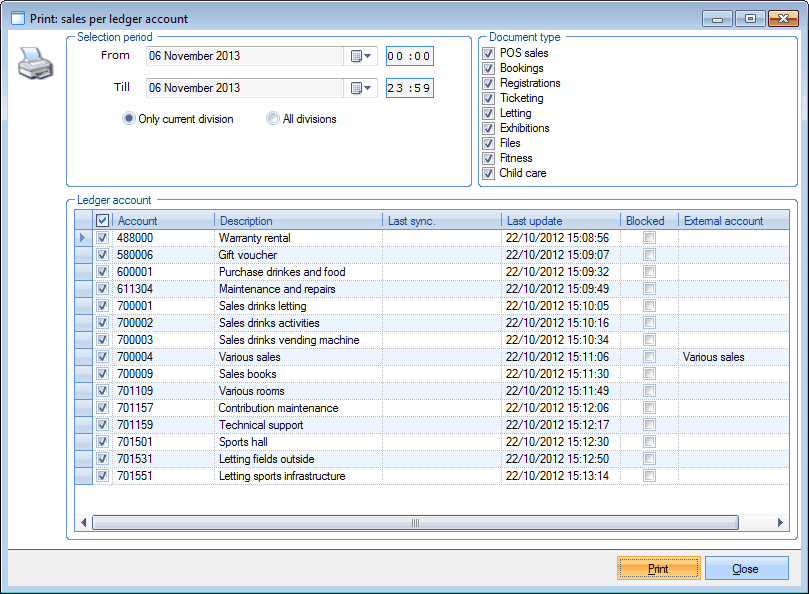Disable the Bookings document type
809x594 pixels.
[x=488, y=68]
